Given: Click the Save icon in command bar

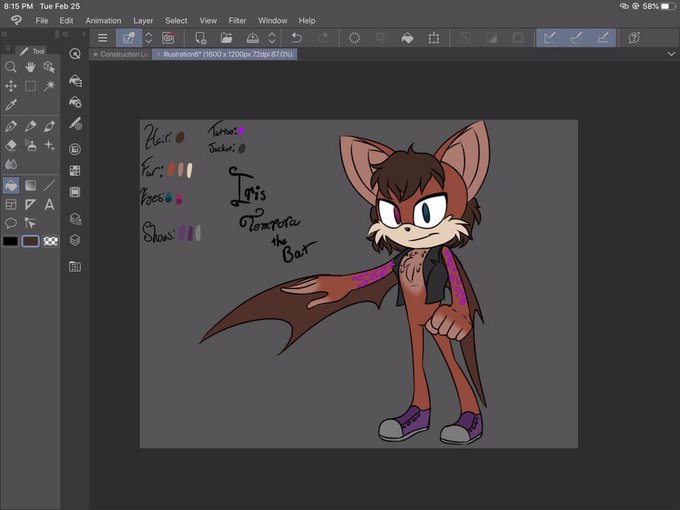Looking at the screenshot, I should tap(252, 38).
